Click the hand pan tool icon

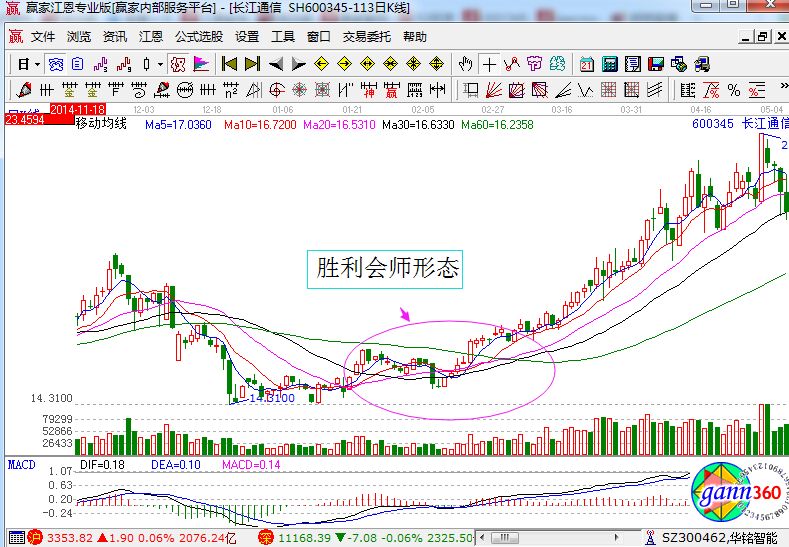tap(464, 64)
